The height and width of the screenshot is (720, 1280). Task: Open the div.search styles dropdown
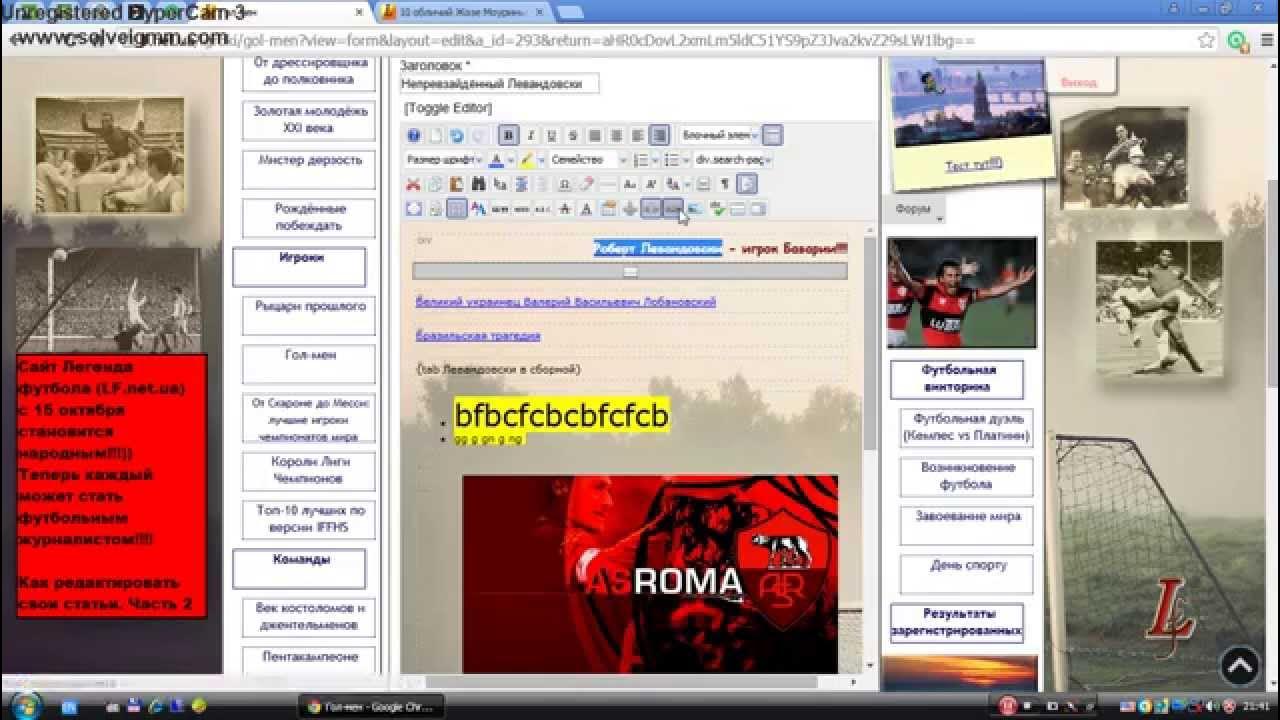[x=733, y=159]
